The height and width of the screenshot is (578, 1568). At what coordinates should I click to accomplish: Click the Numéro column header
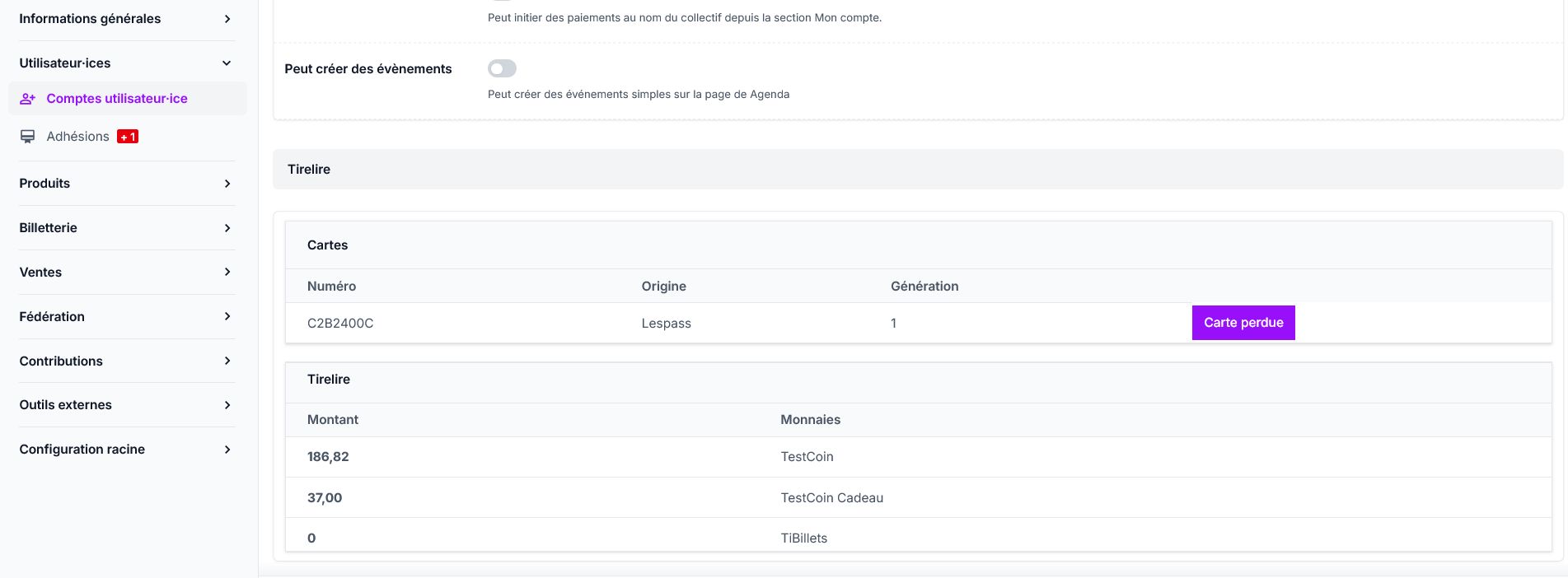point(331,287)
